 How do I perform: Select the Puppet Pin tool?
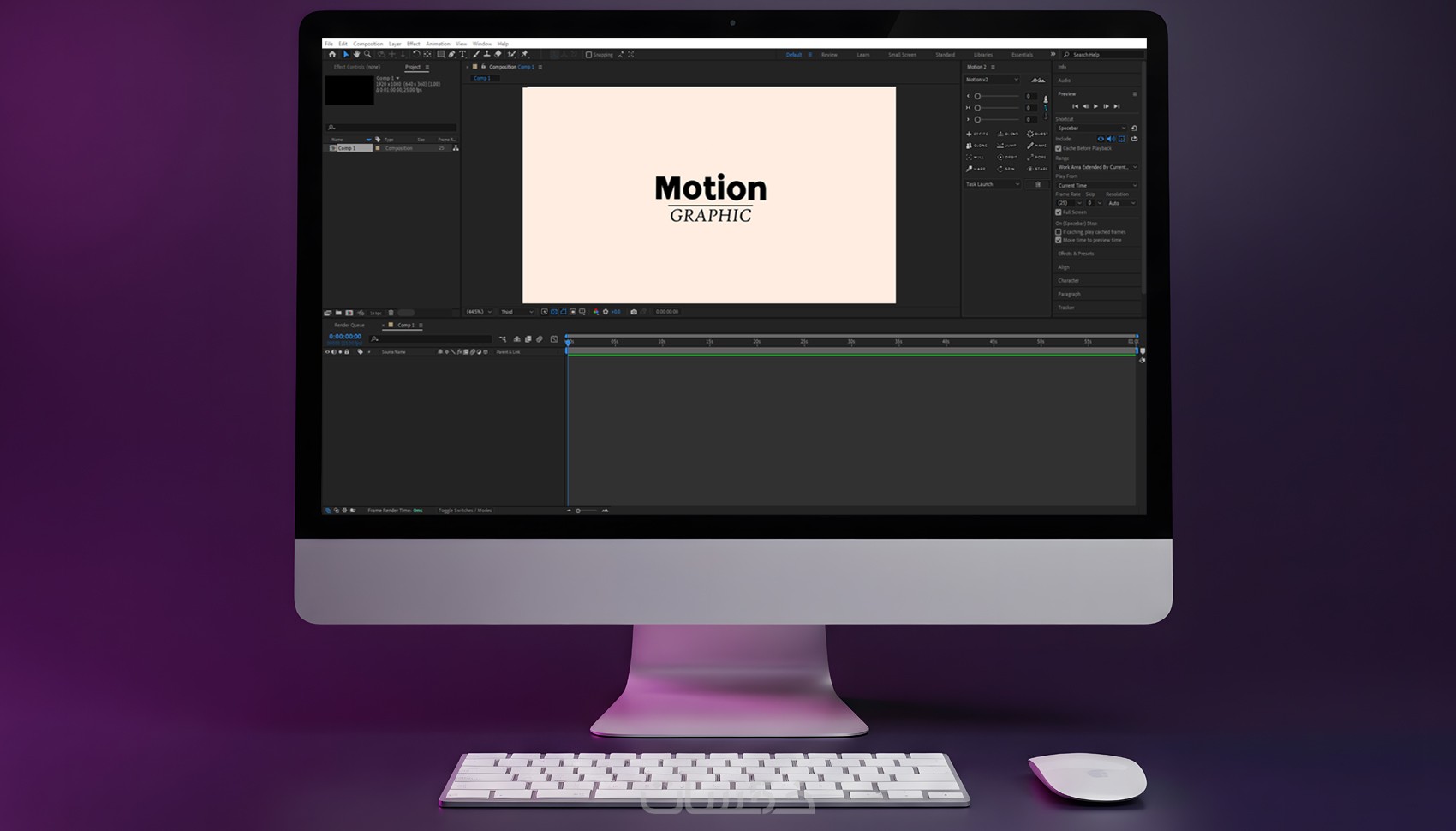[x=525, y=54]
